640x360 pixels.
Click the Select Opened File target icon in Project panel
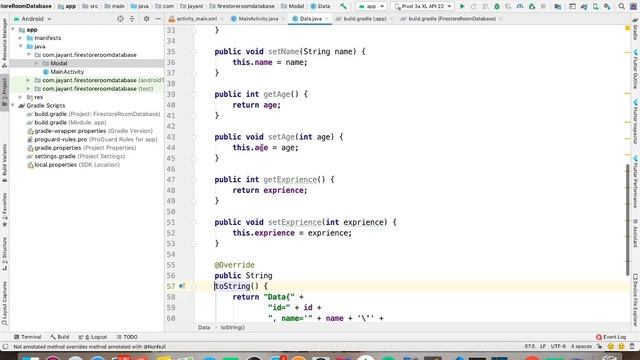pos(120,19)
